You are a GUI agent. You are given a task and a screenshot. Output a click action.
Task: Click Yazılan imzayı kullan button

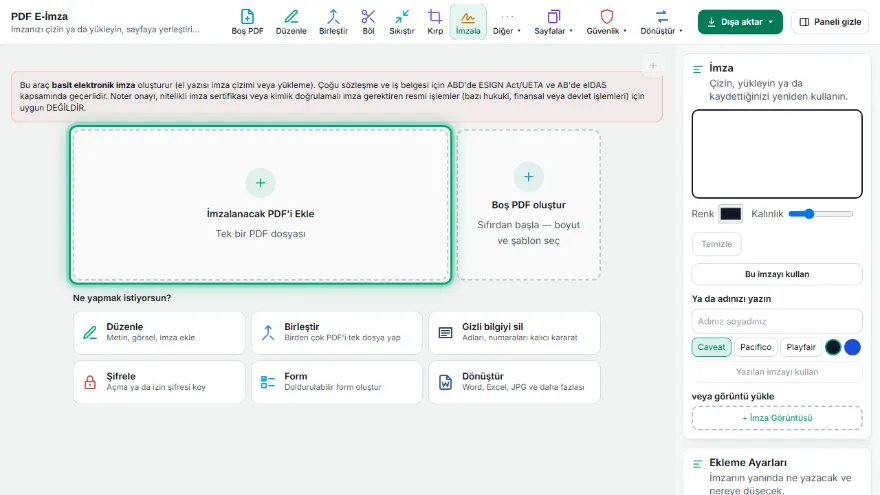777,372
